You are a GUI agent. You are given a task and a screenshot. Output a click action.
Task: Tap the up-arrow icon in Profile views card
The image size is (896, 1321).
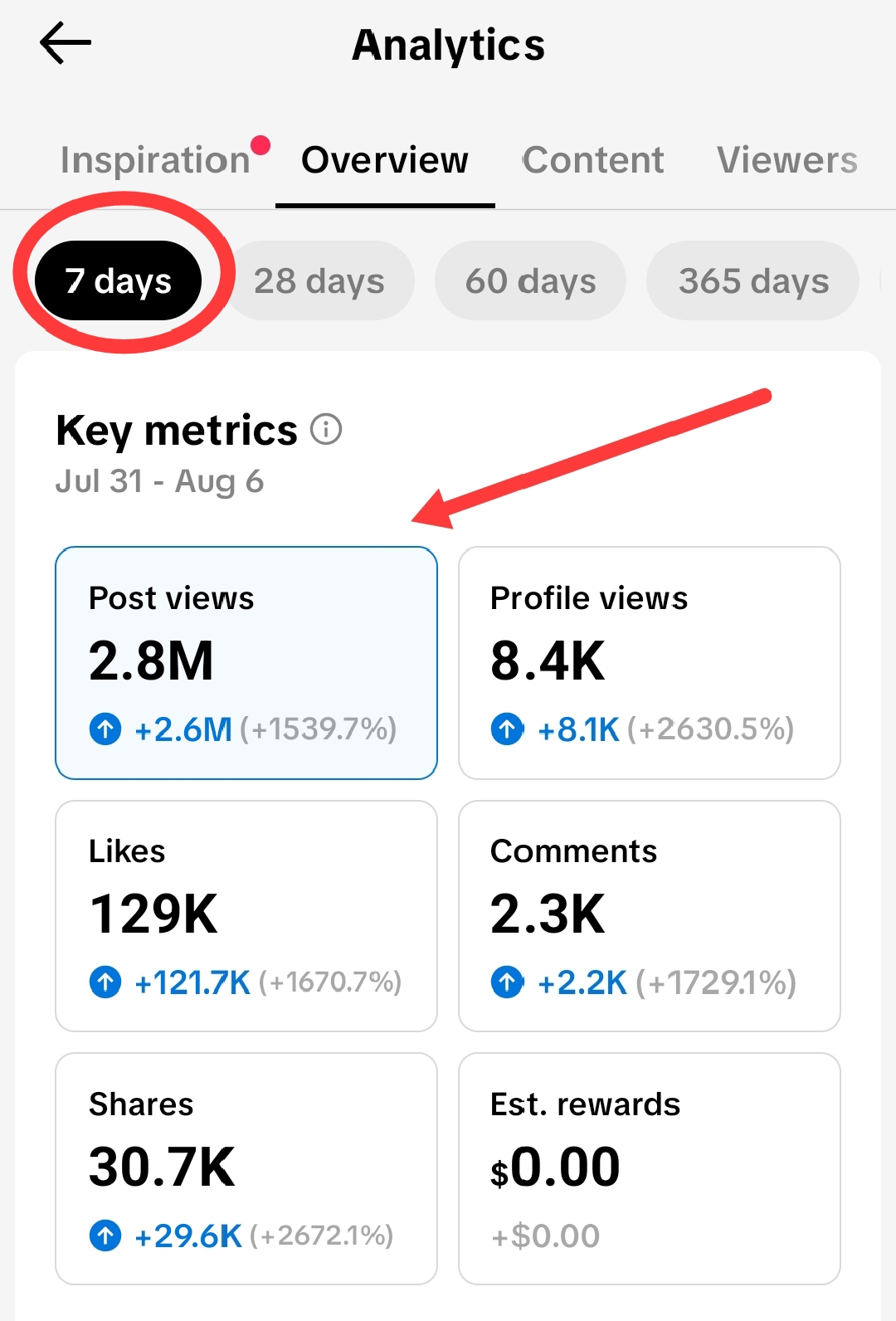pos(507,729)
